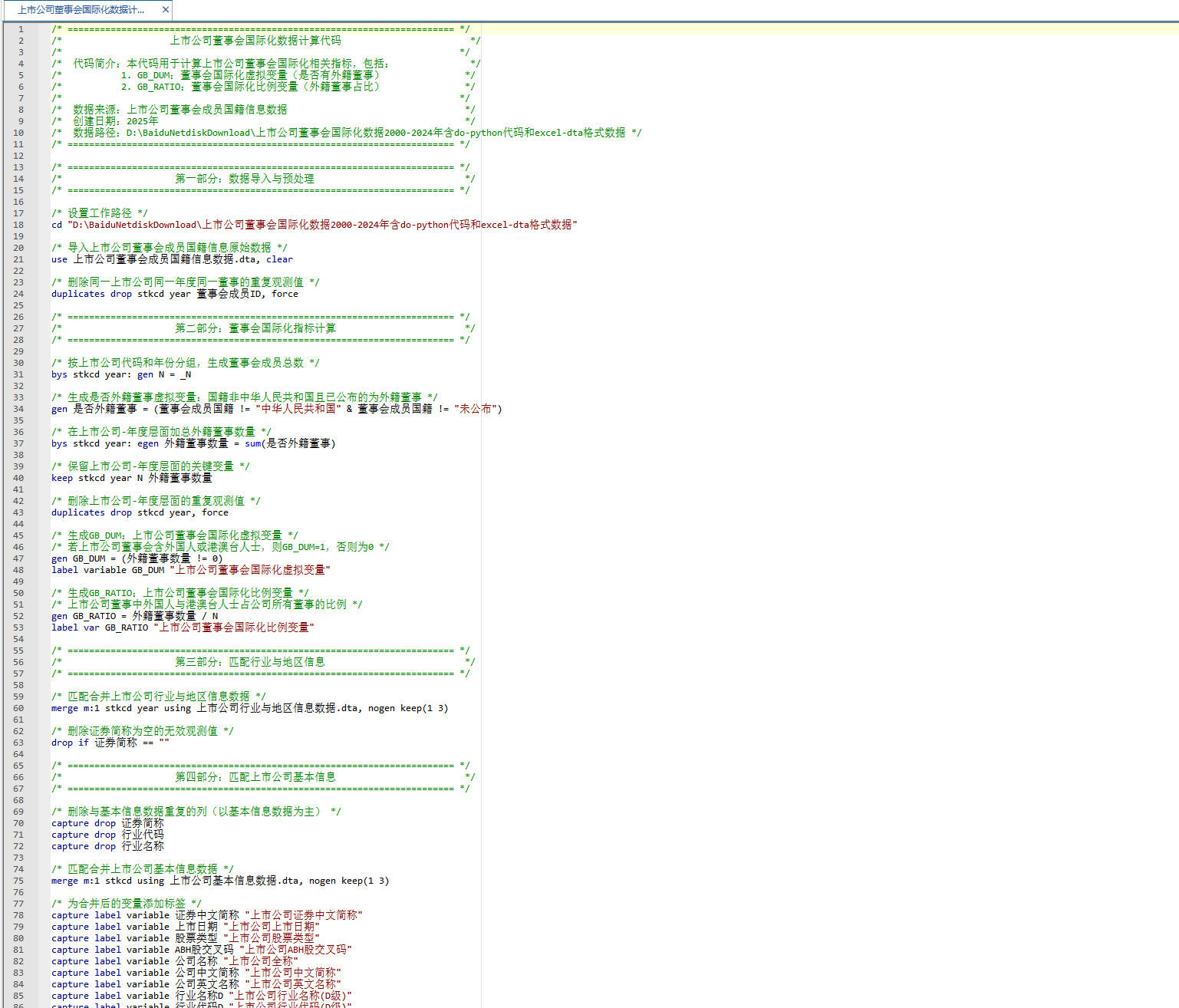Image resolution: width=1179 pixels, height=1008 pixels.
Task: Click the 'capture drop 行业代码' line
Action: 107,835
